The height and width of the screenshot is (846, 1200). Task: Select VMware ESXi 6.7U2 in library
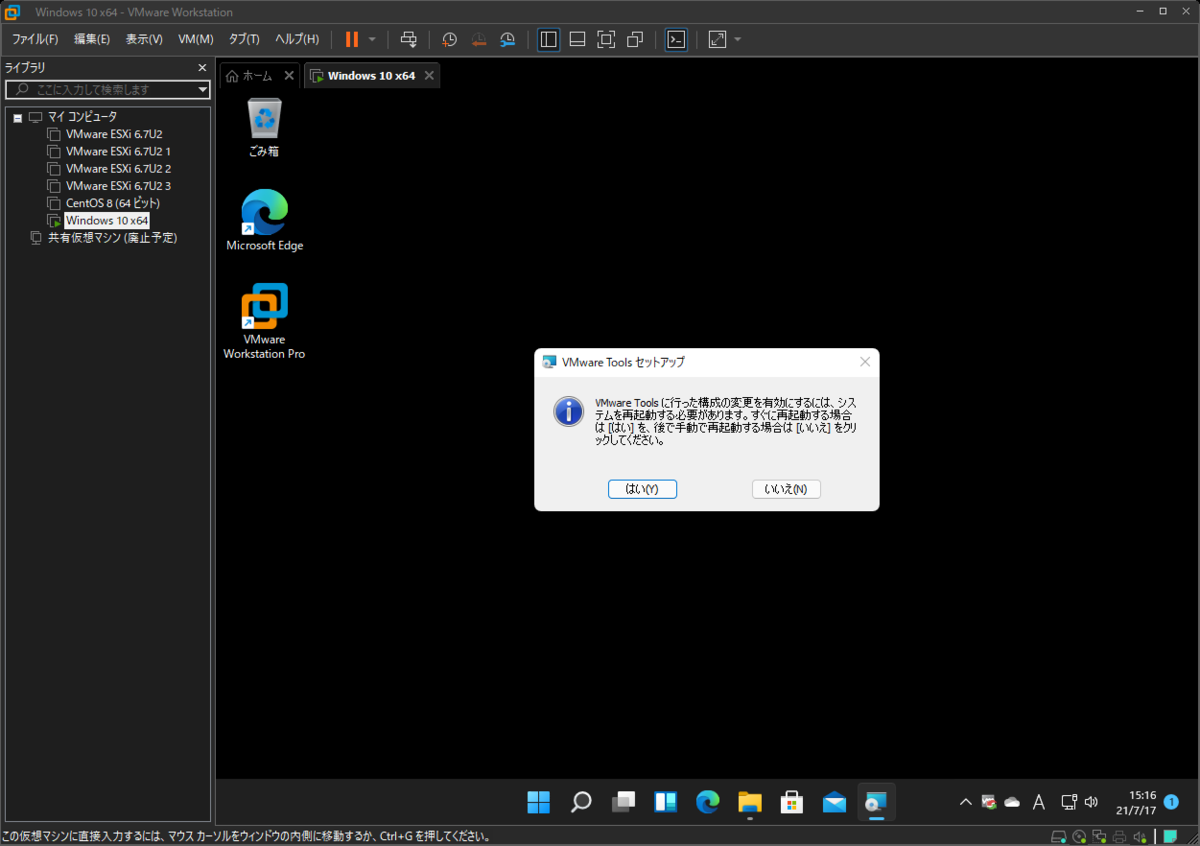114,134
